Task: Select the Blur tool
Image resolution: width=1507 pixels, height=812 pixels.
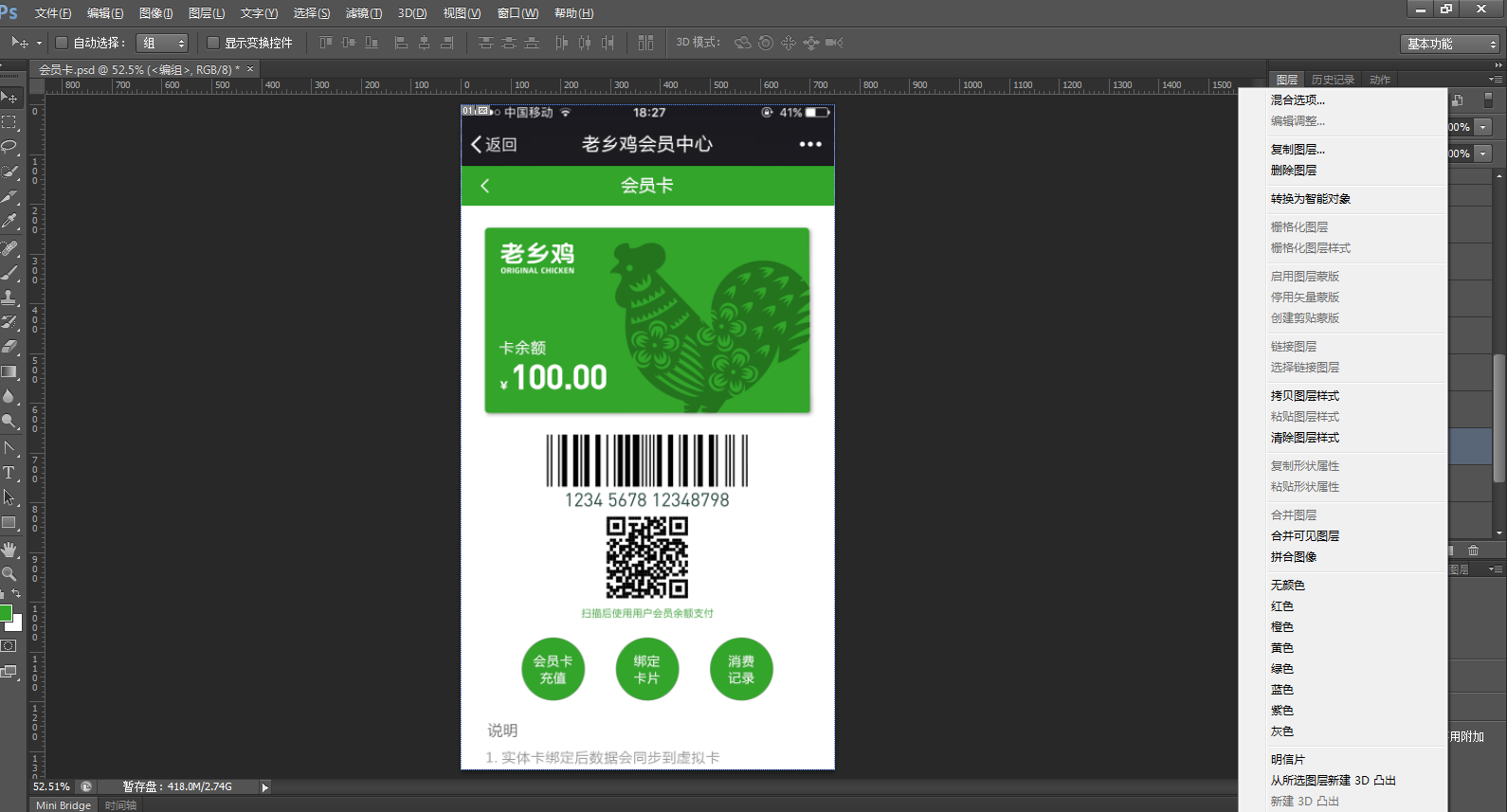Action: (x=9, y=396)
